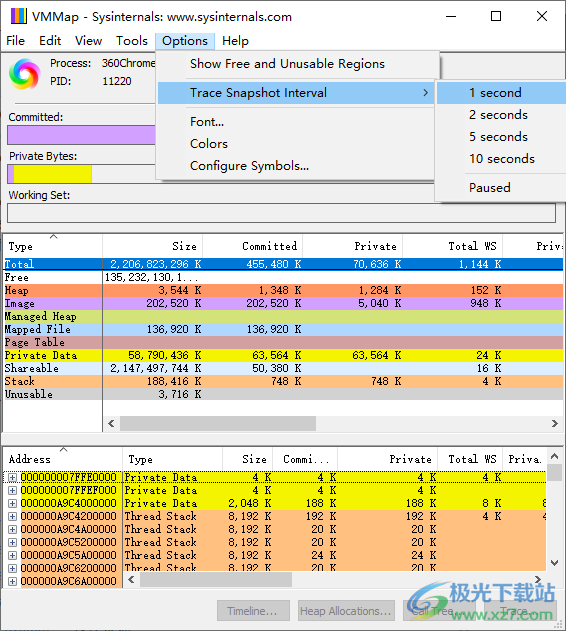Click details horizontal scrollbar thumb
The height and width of the screenshot is (631, 566).
pos(216,579)
